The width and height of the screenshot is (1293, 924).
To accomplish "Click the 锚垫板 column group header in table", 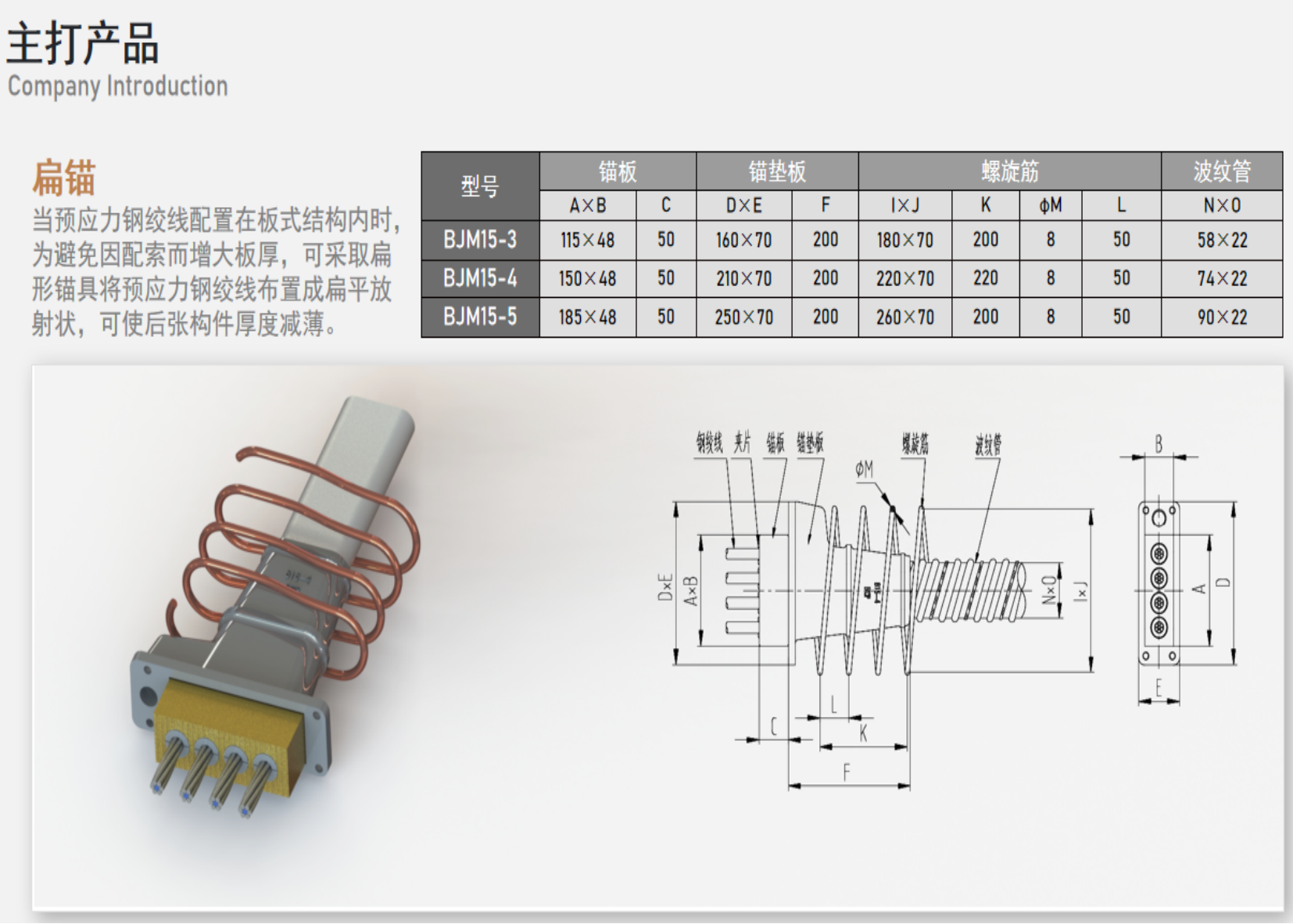I will pyautogui.click(x=777, y=171).
